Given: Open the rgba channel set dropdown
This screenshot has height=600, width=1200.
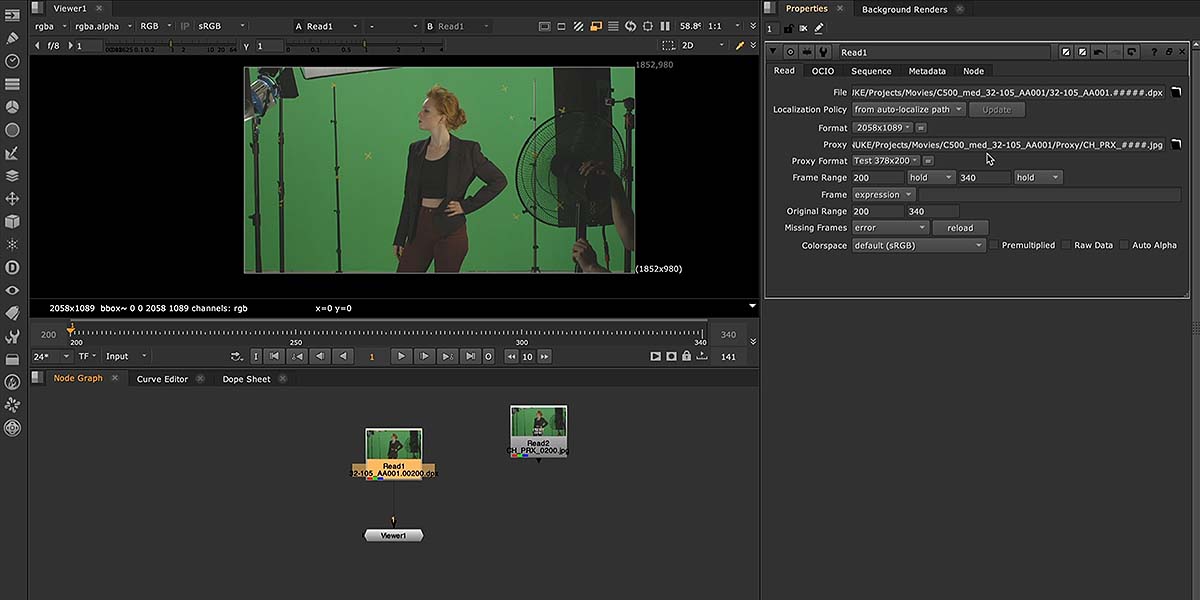Looking at the screenshot, I should click(x=49, y=26).
